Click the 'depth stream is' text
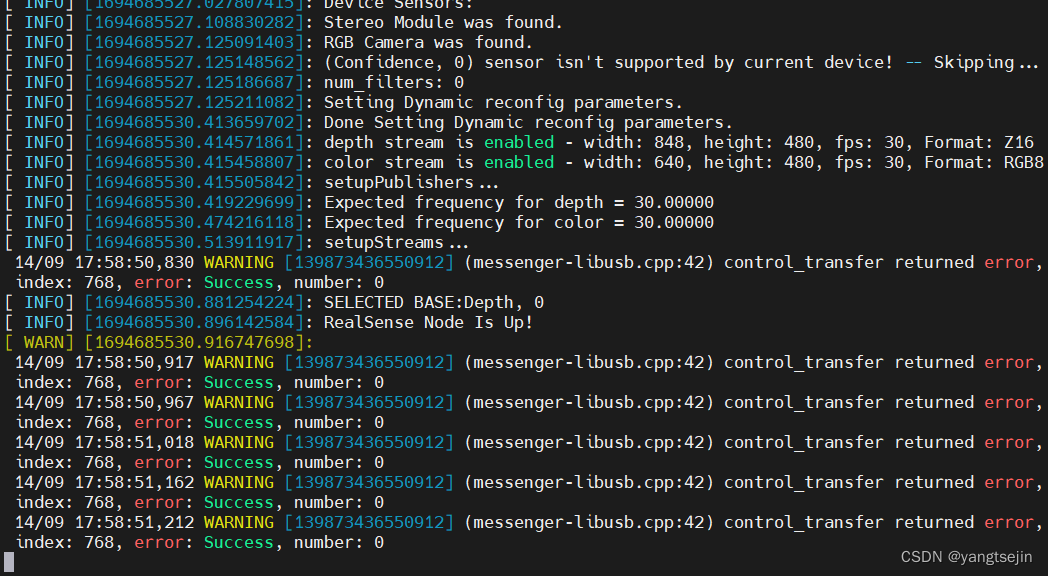 [398, 143]
